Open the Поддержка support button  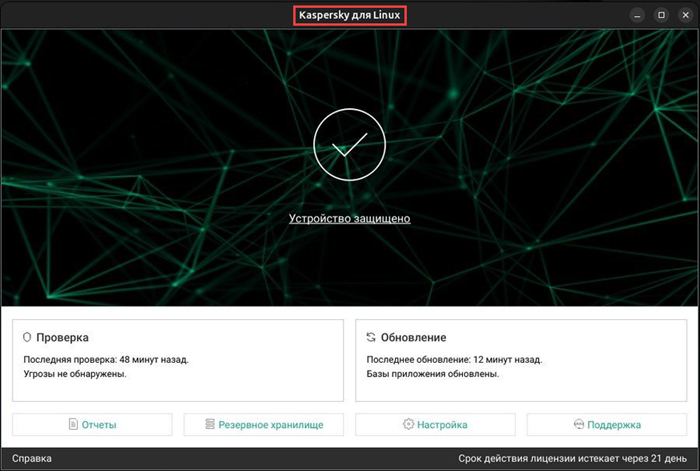[x=607, y=424]
